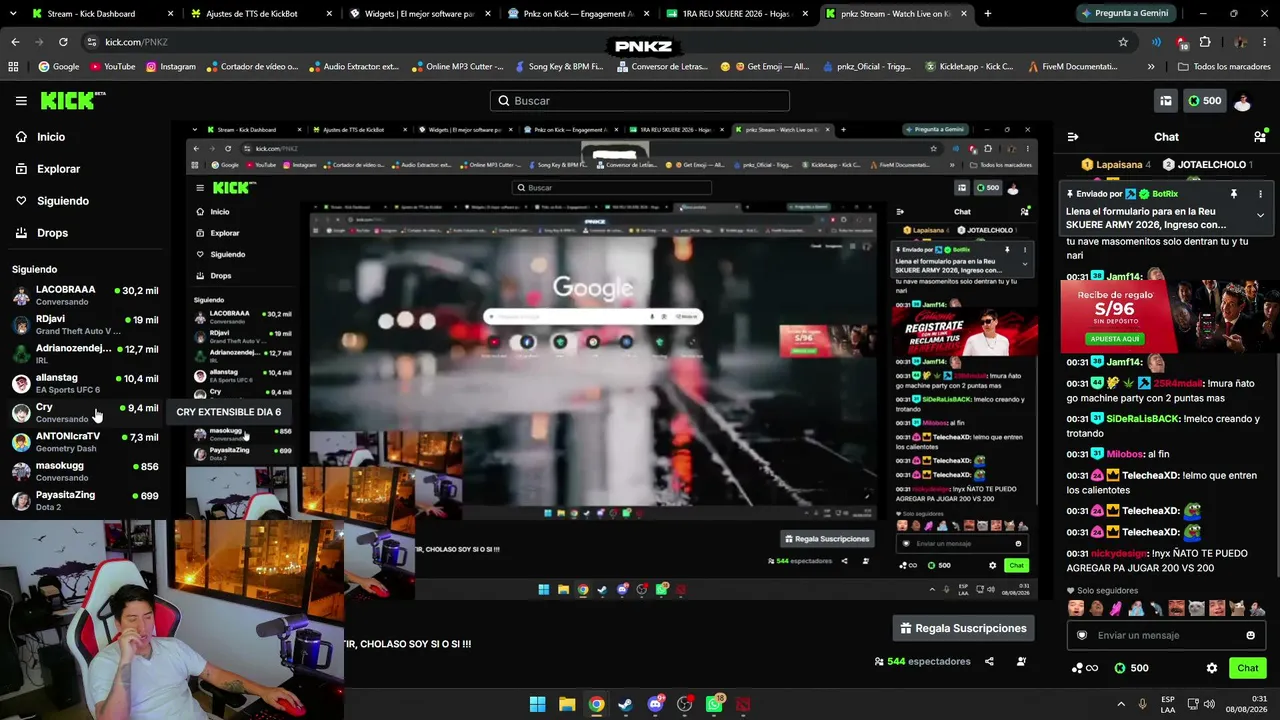1280x720 pixels.
Task: Open the 500 KICKs balance below chat input
Action: 1132,668
